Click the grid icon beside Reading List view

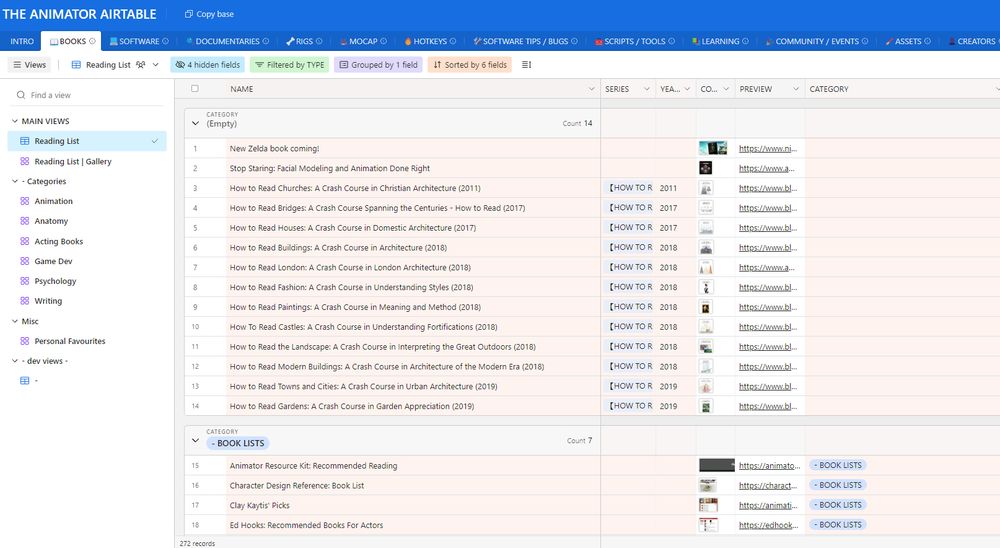tap(24, 141)
